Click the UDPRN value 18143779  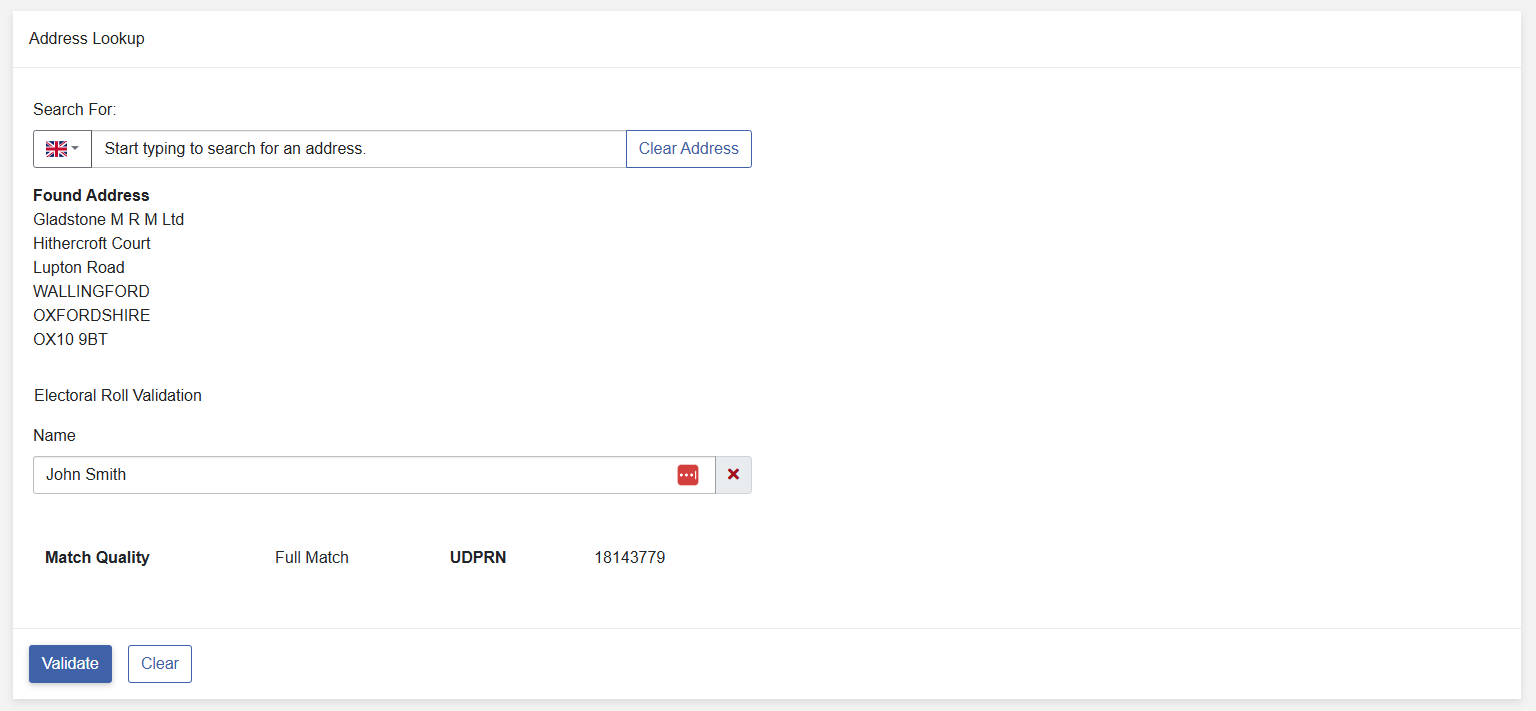(x=630, y=558)
